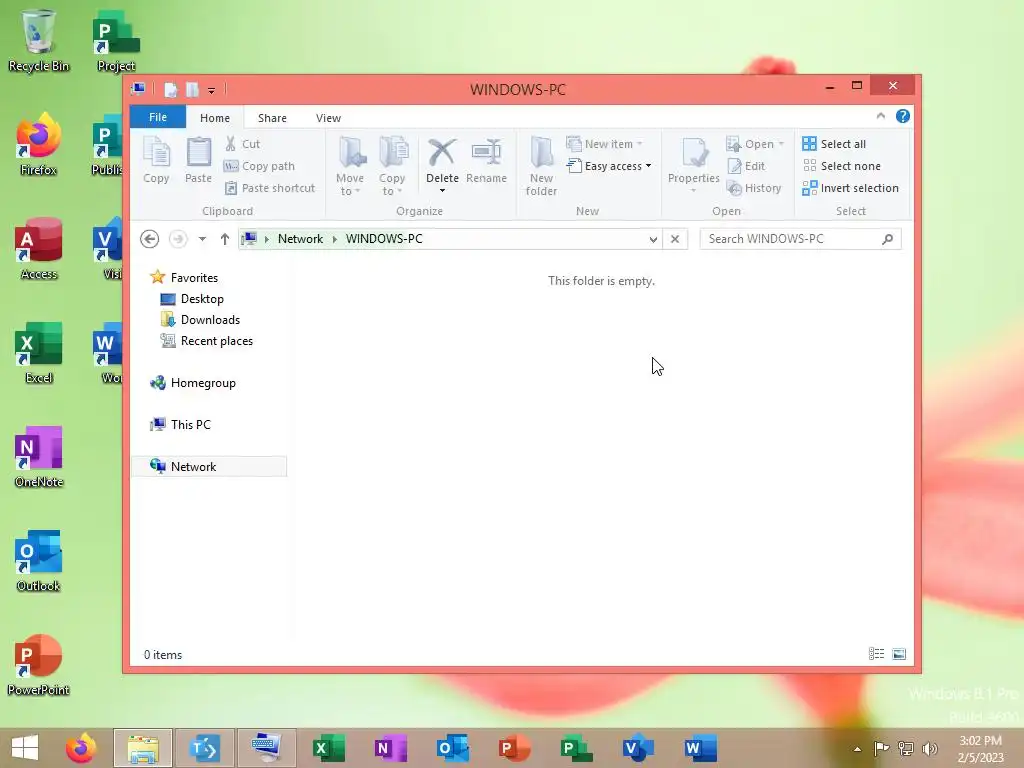Switch to Large icons view in status bar
The width and height of the screenshot is (1024, 768).
[x=899, y=654]
